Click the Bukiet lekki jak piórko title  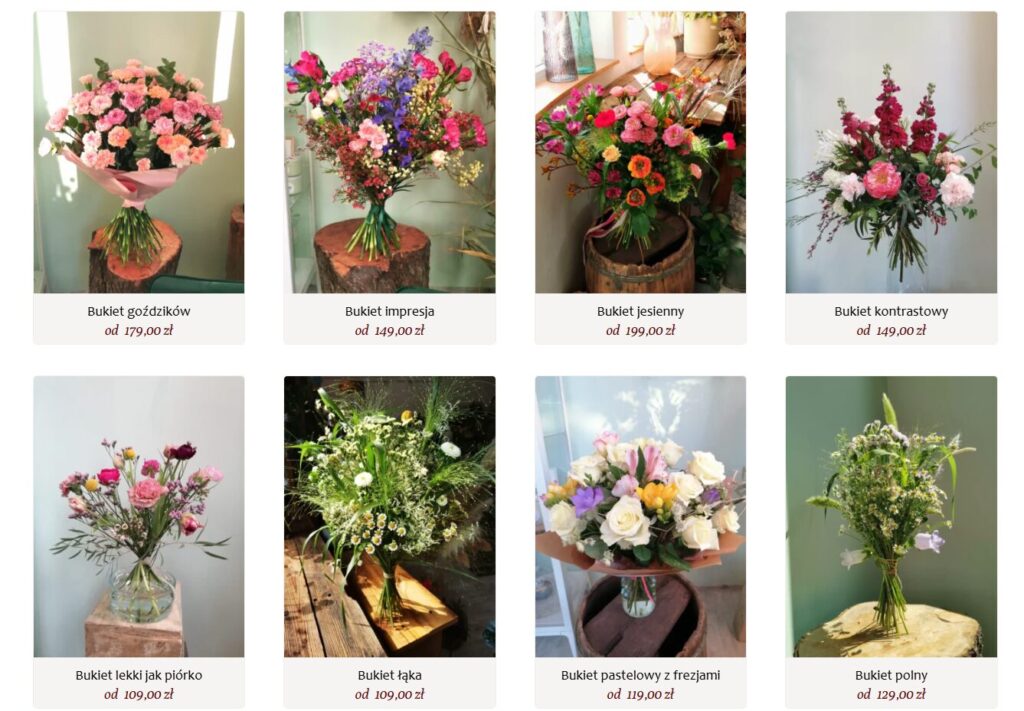139,675
